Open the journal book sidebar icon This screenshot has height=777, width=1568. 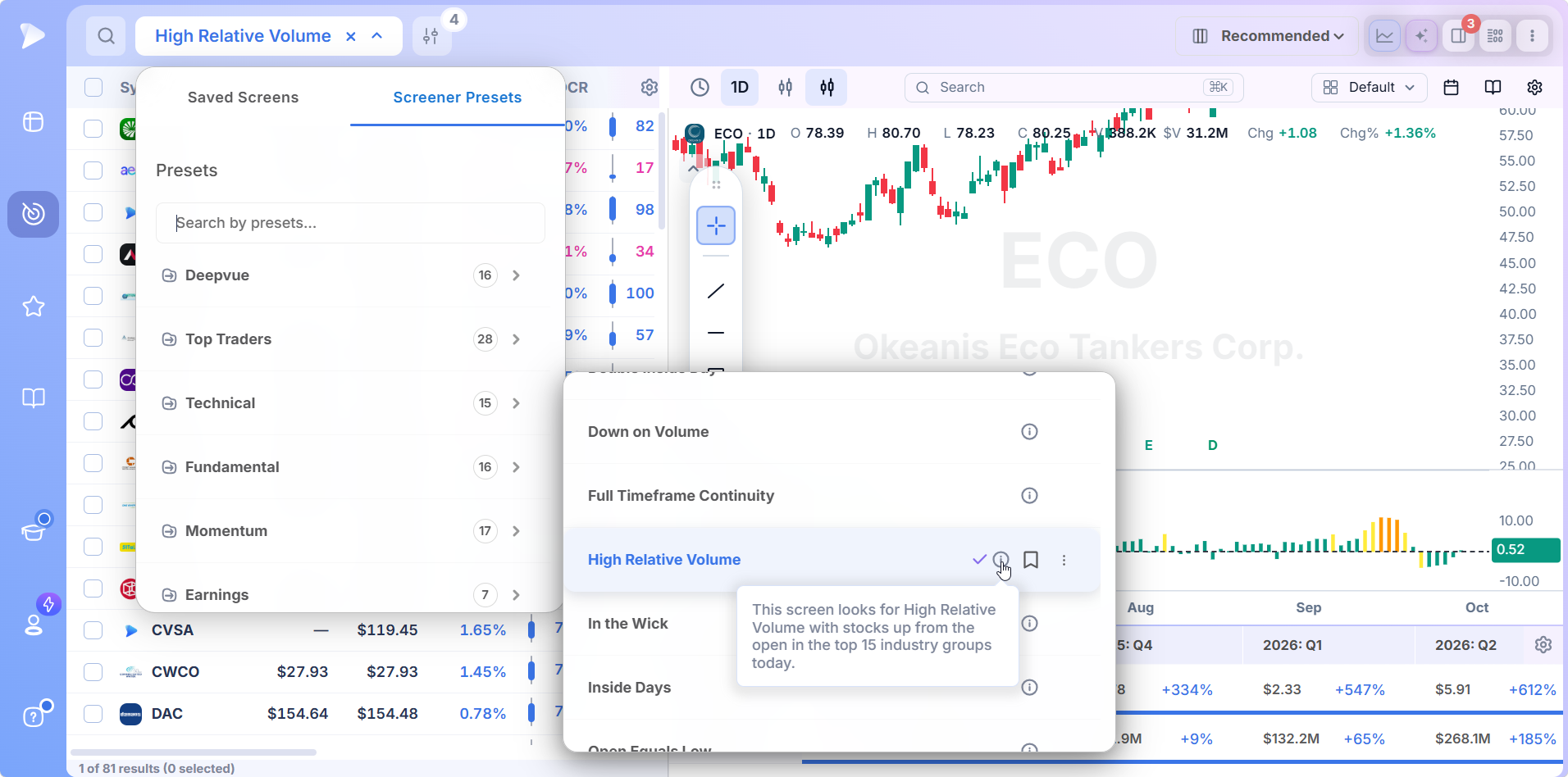(34, 398)
